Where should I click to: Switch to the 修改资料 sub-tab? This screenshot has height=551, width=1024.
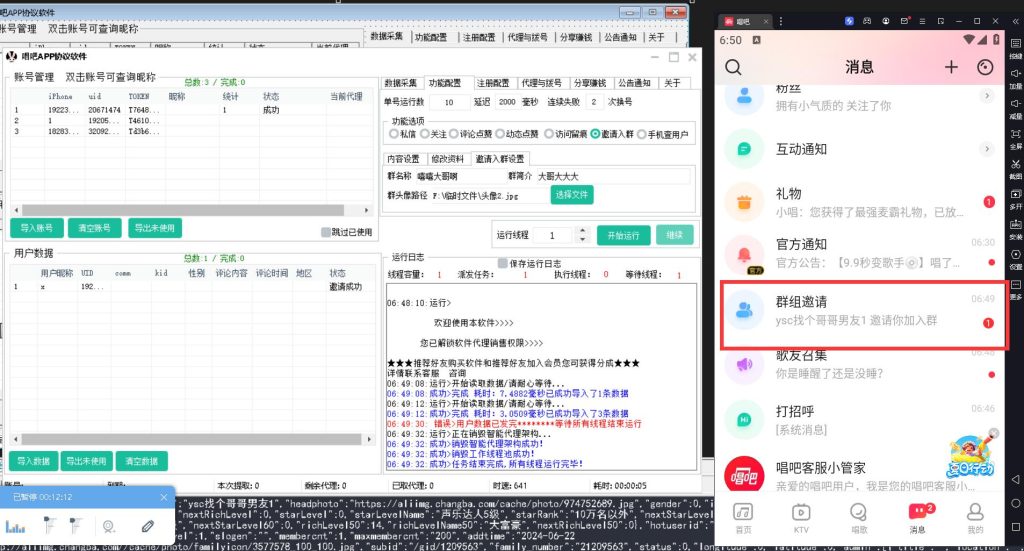(448, 158)
